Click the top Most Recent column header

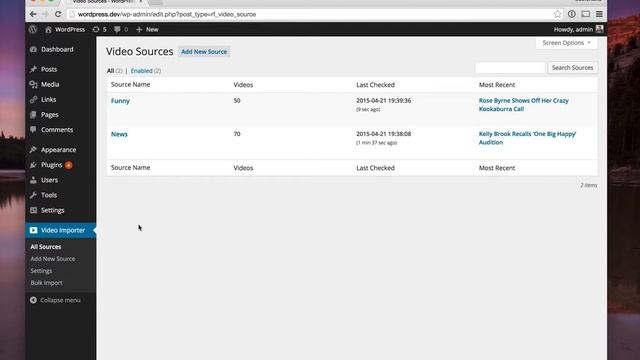point(497,85)
